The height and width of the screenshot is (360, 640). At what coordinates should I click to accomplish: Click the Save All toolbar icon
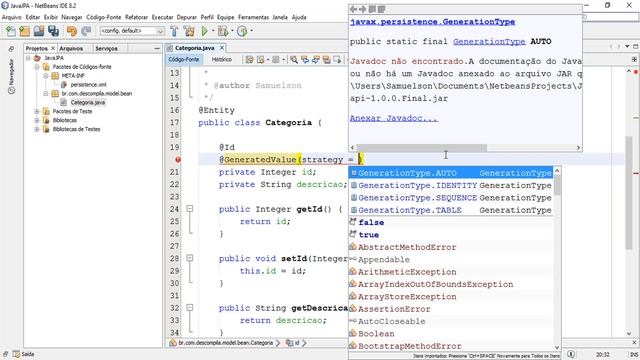click(x=53, y=31)
